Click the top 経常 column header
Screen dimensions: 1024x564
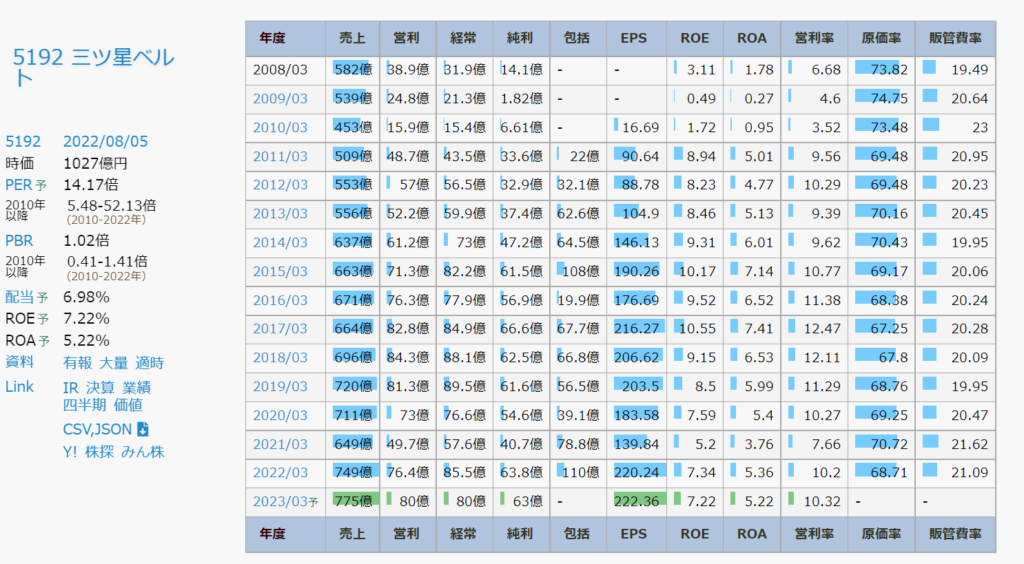coord(464,39)
